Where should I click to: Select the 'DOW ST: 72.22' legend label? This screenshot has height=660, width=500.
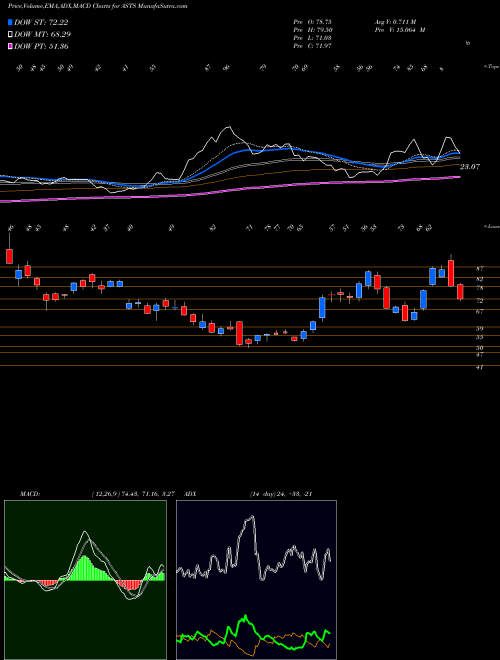41,22
